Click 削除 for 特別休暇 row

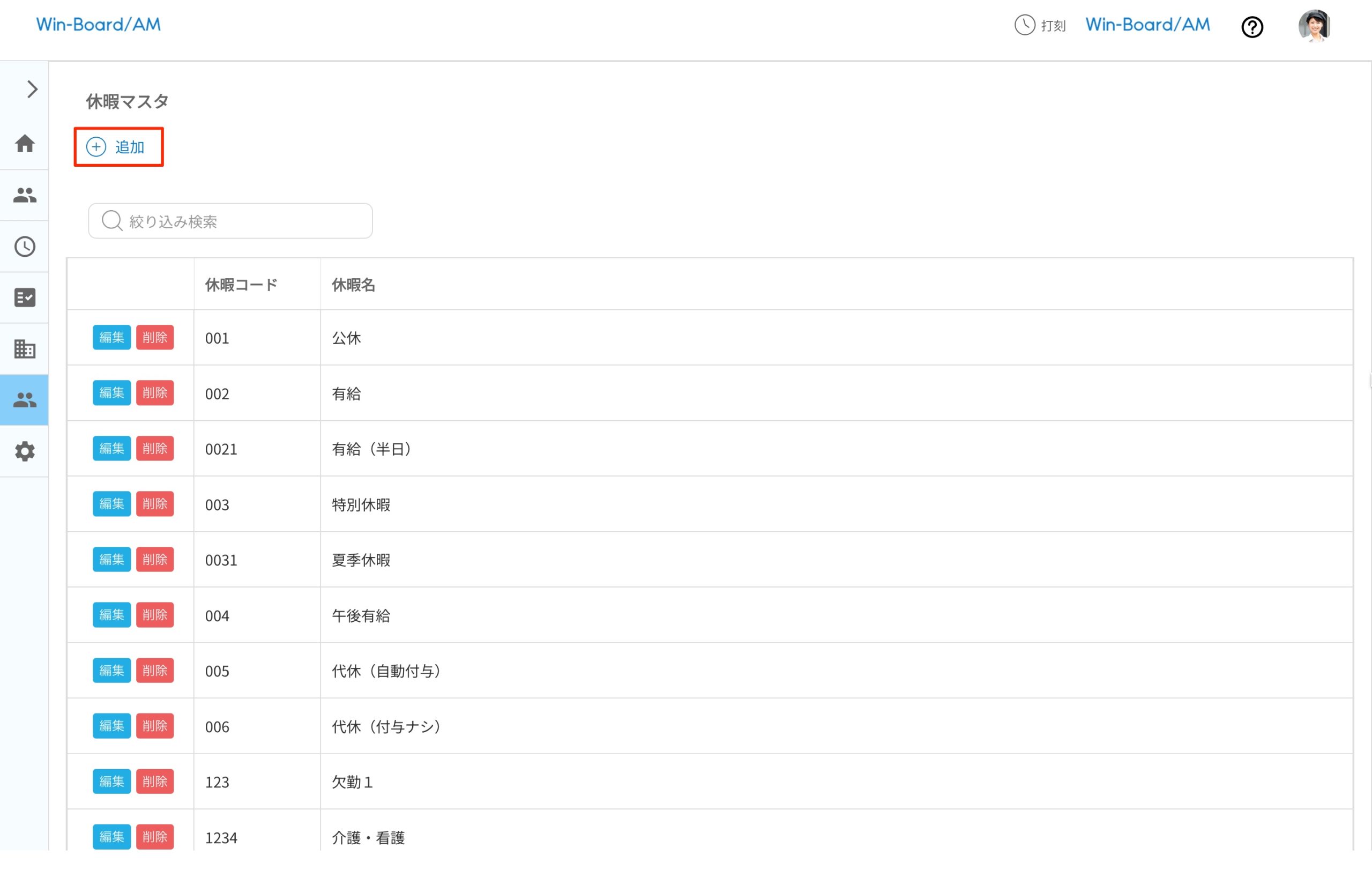(x=155, y=504)
